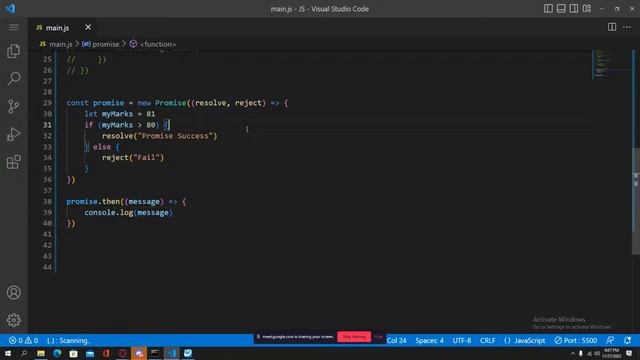This screenshot has width=640, height=360.
Task: Toggle the primary side bar layout icon
Action: click(548, 9)
